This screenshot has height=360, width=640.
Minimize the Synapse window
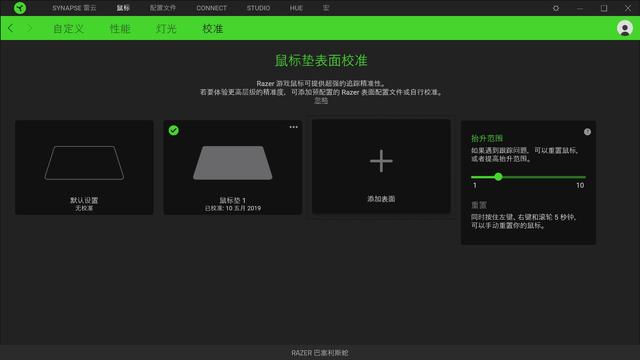(x=580, y=8)
